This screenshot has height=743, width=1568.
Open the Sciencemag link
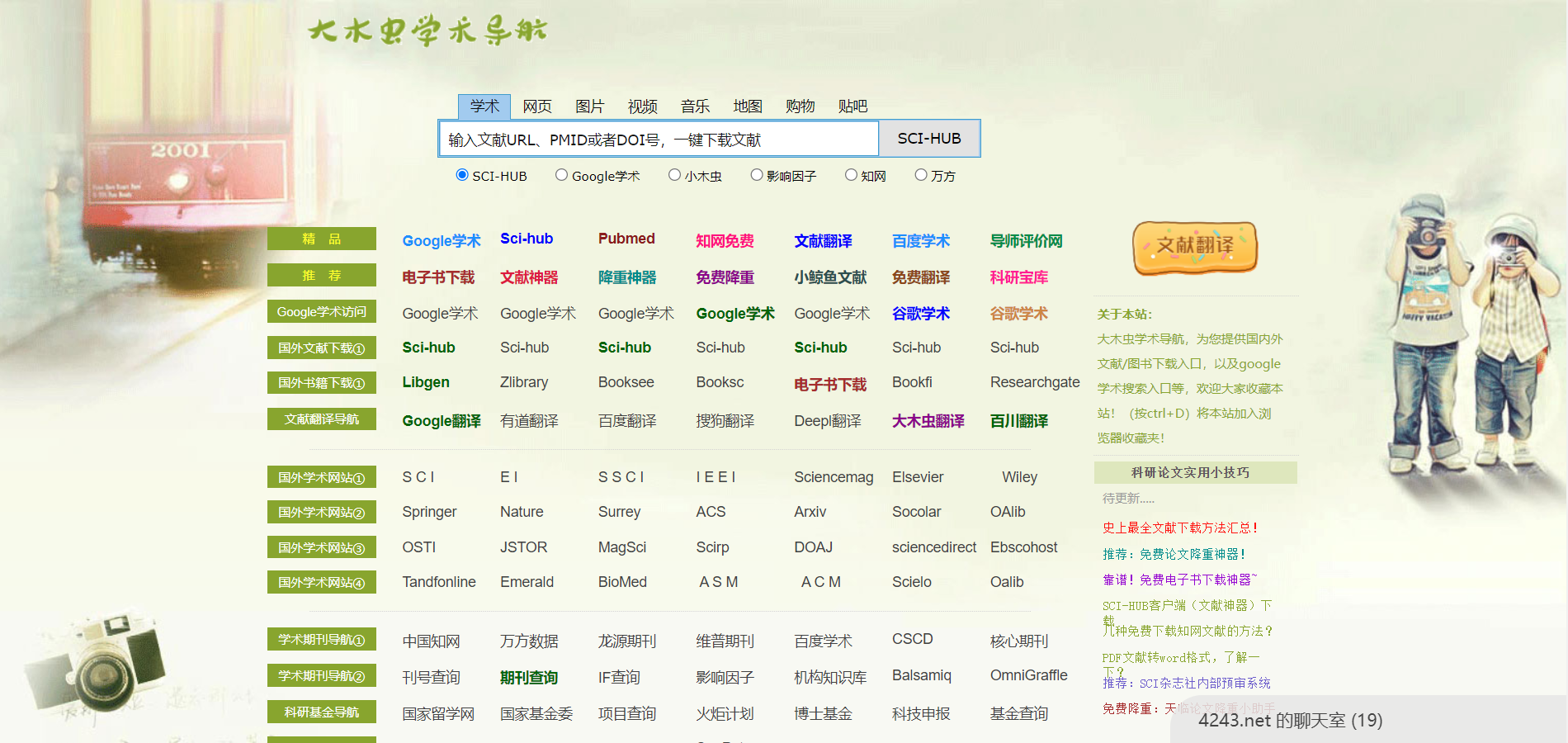tap(834, 477)
